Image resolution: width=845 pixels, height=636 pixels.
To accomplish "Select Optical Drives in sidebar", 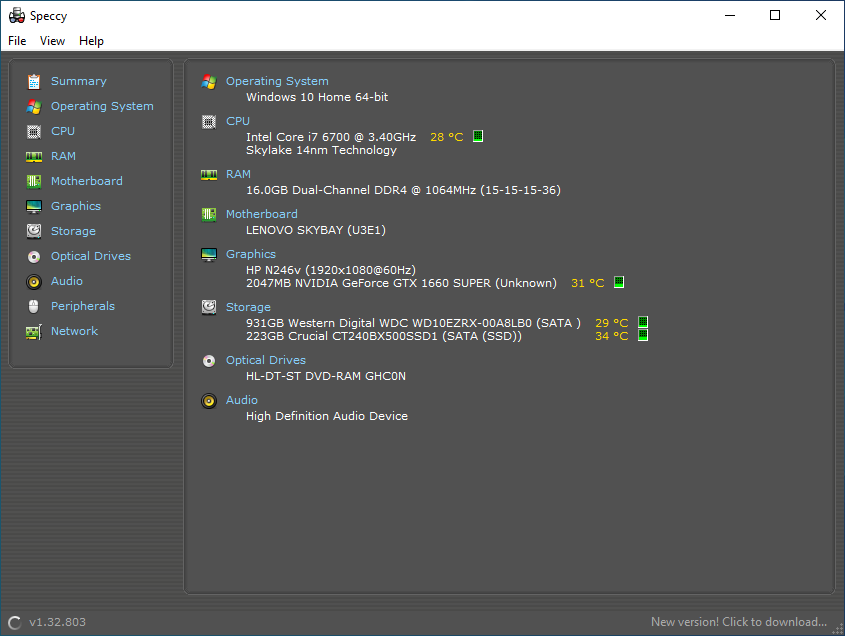I will point(91,256).
